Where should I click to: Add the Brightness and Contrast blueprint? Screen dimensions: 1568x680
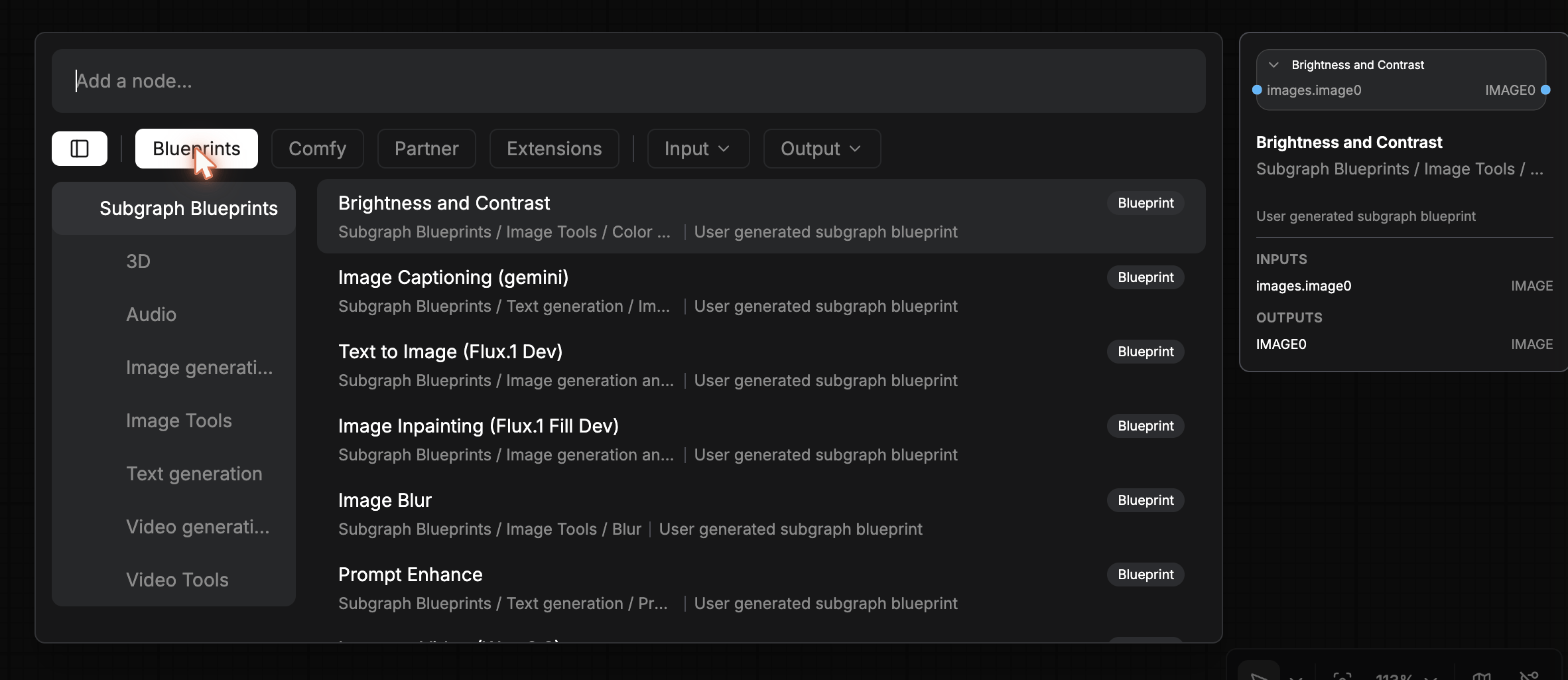click(761, 216)
